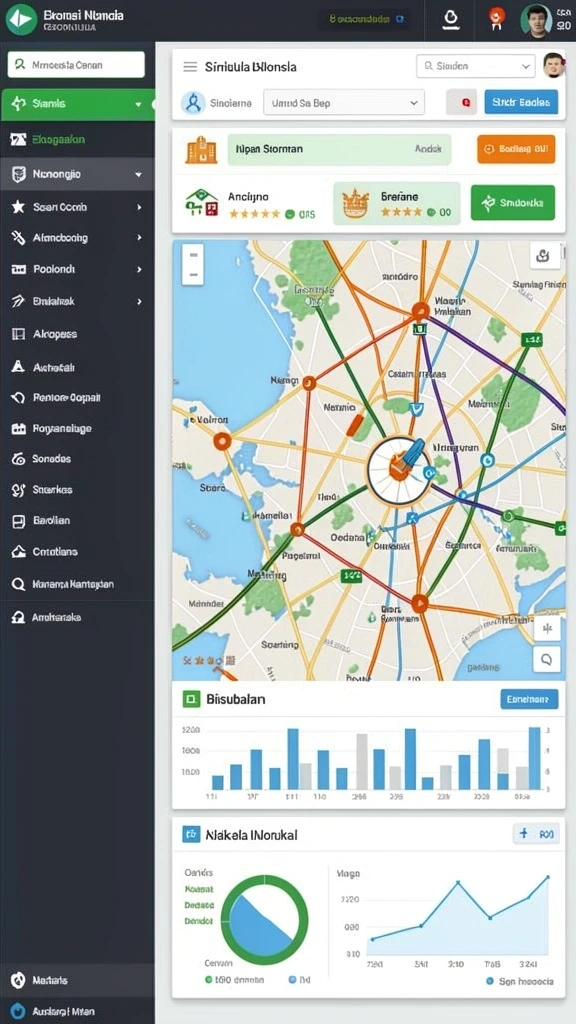Image resolution: width=576 pixels, height=1024 pixels.
Task: Click the map search magnifier button
Action: point(547,660)
